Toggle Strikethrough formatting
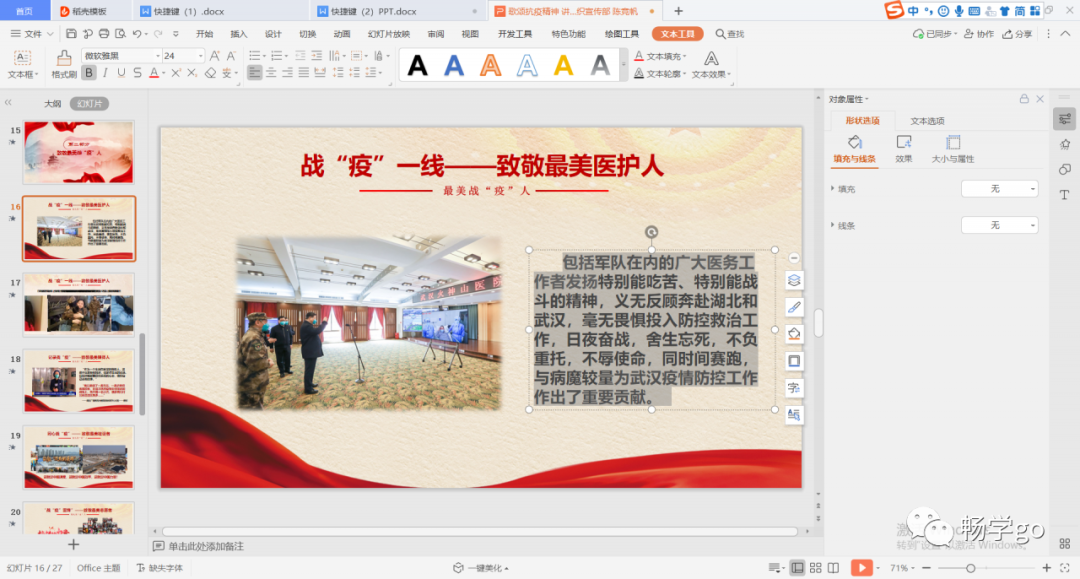The width and height of the screenshot is (1080, 579). tap(137, 73)
